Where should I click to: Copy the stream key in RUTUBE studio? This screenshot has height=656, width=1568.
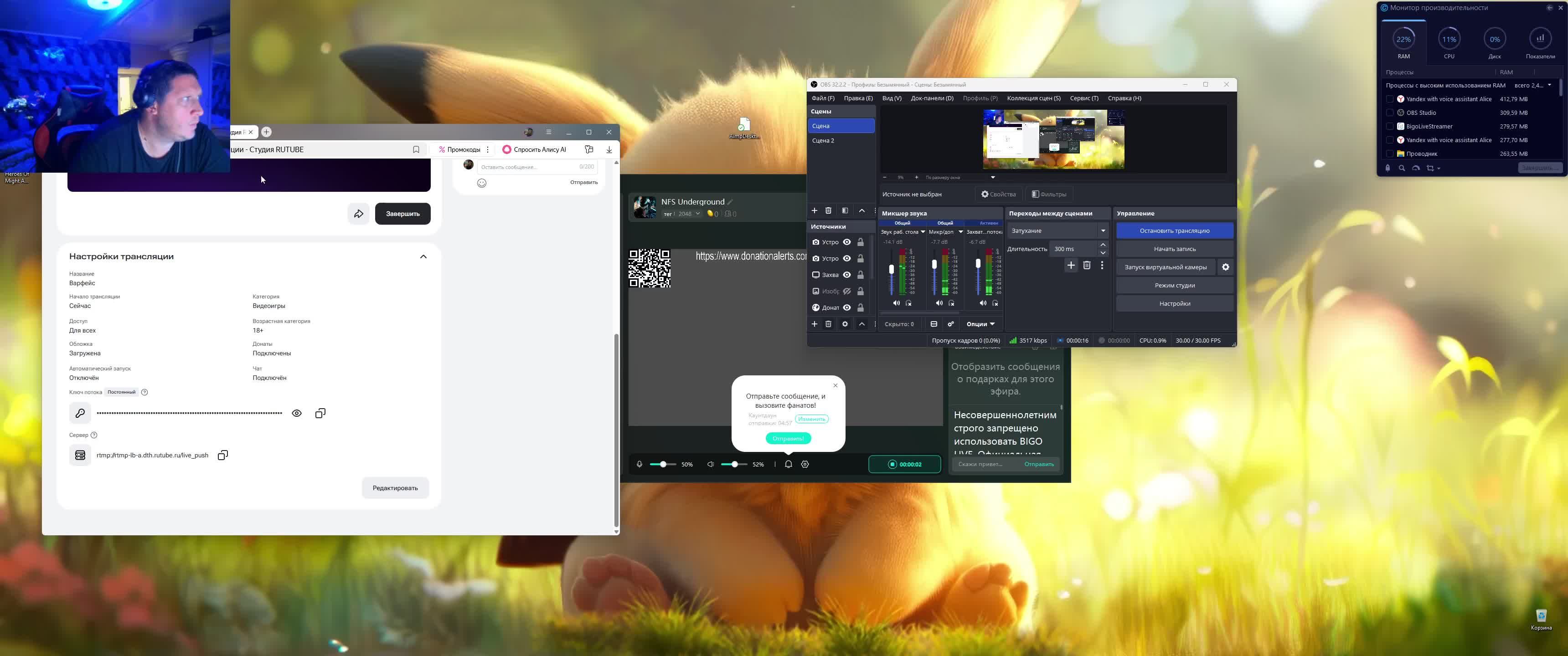pos(320,413)
